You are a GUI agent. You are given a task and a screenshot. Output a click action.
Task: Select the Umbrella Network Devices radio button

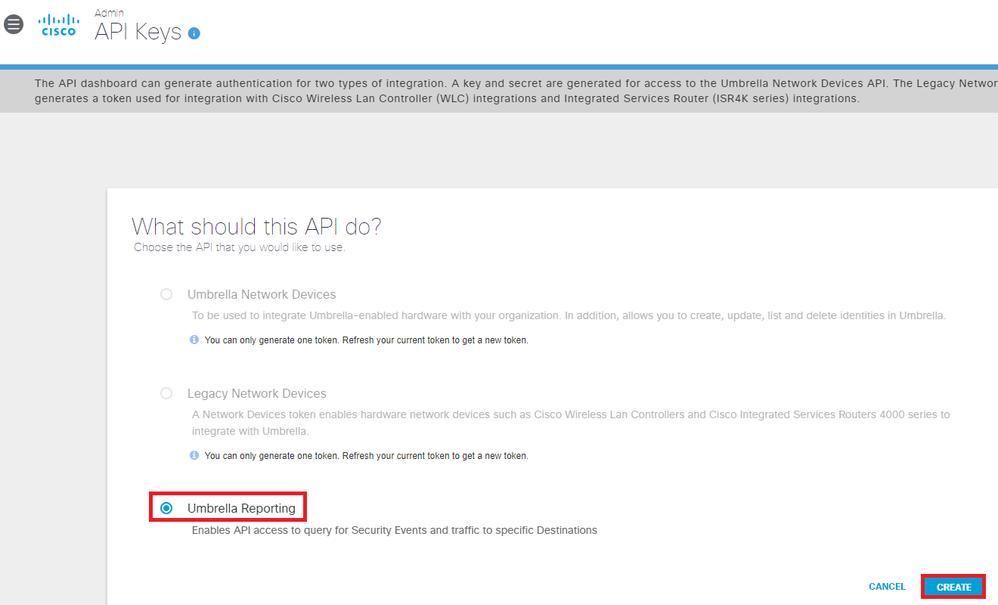pos(166,295)
